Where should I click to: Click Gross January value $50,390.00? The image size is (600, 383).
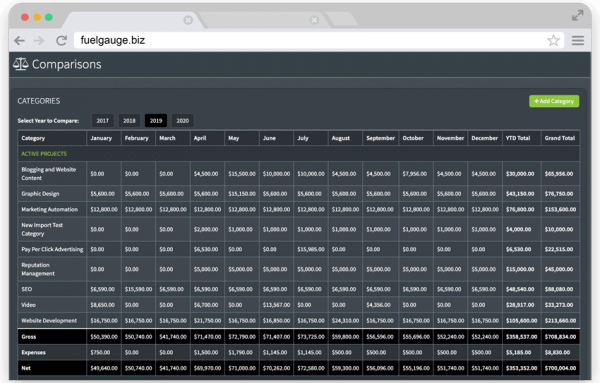(x=104, y=337)
